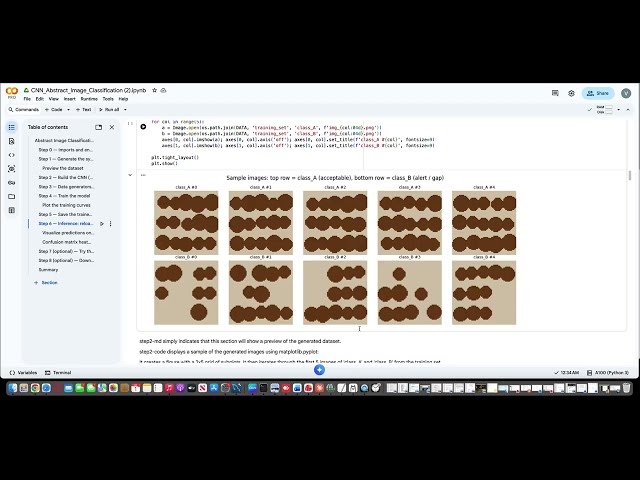Open the View menu
The width and height of the screenshot is (640, 480).
pyautogui.click(x=53, y=99)
